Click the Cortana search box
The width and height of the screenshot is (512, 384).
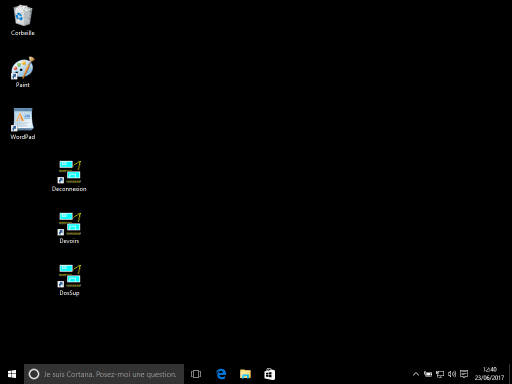pos(104,374)
